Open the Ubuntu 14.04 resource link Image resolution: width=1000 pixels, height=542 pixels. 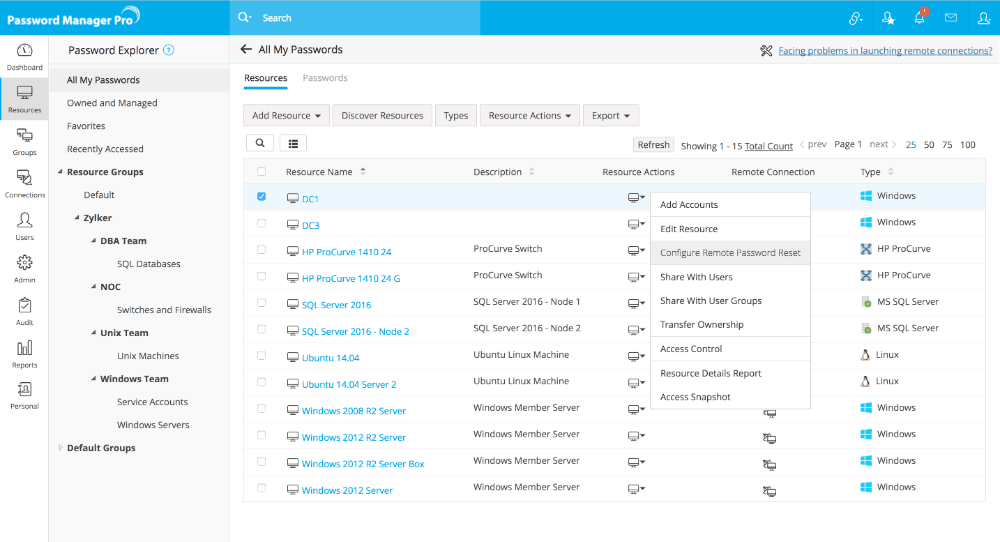coord(330,357)
